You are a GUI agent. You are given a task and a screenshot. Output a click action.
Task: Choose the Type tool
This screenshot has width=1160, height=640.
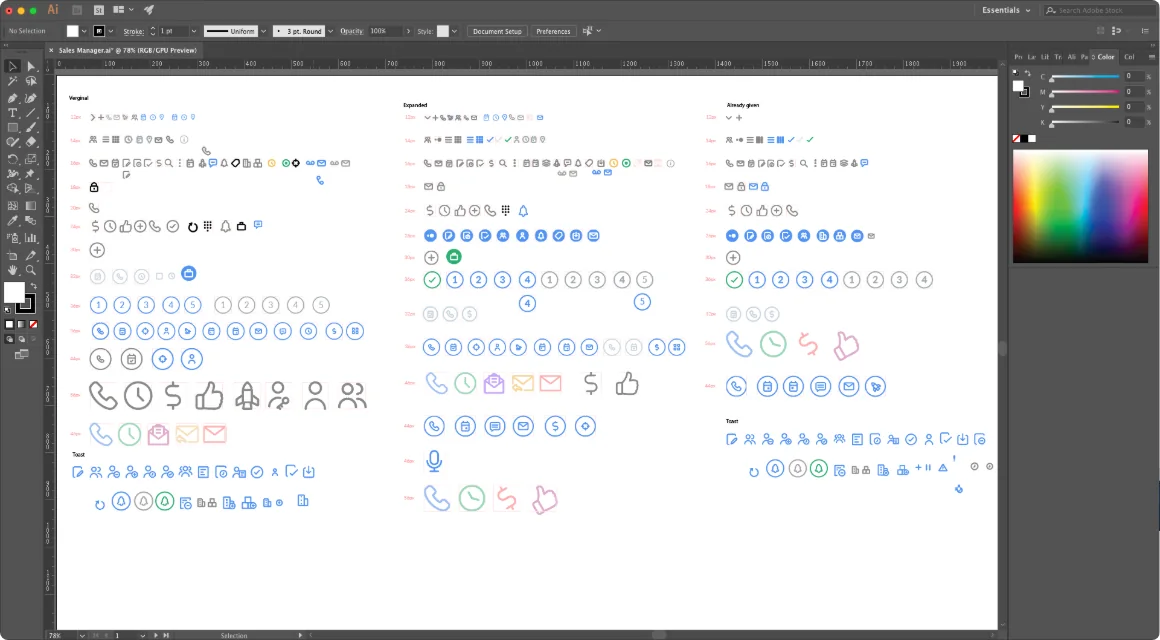click(x=13, y=113)
